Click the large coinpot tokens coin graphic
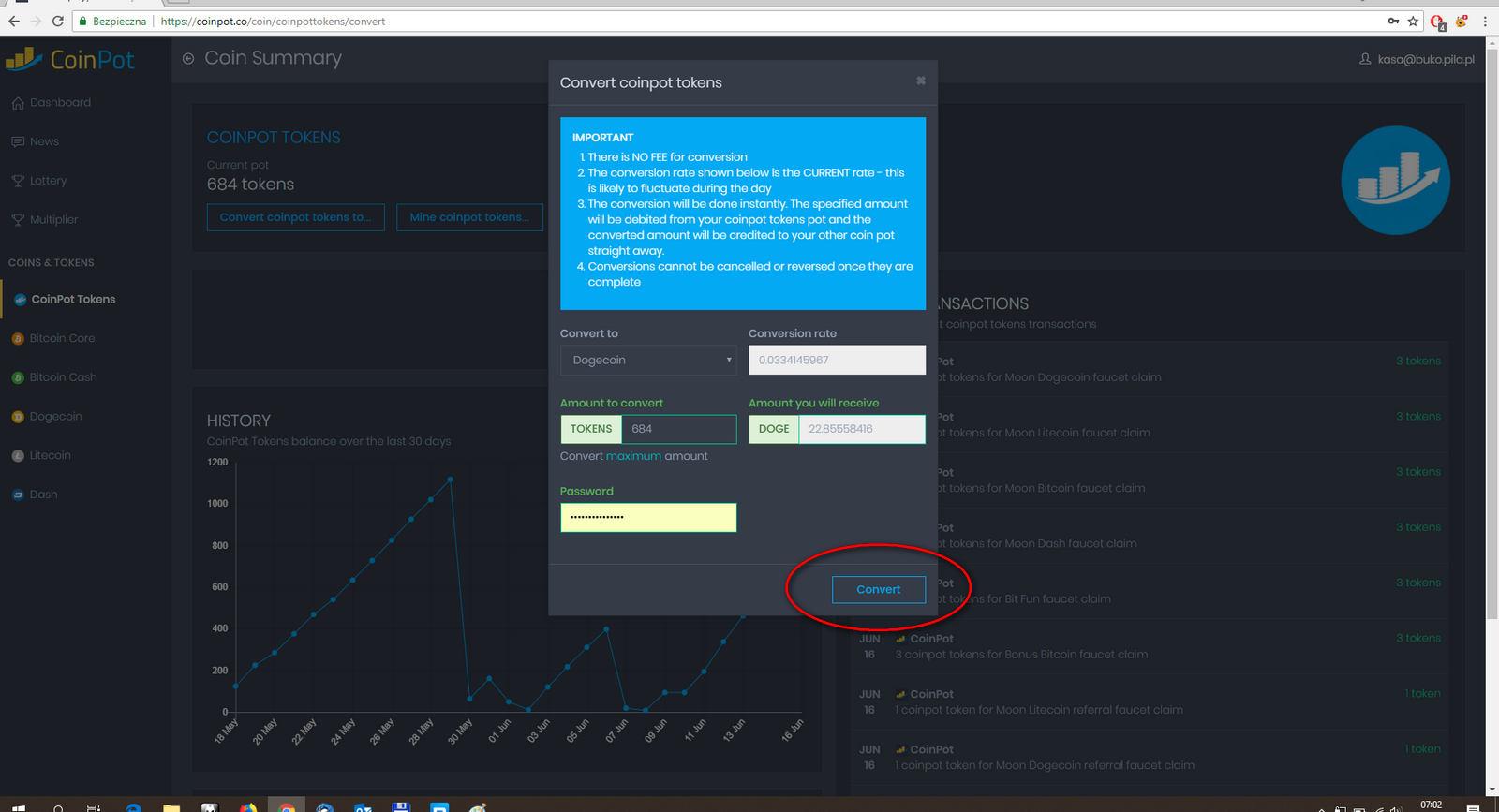 click(1395, 180)
